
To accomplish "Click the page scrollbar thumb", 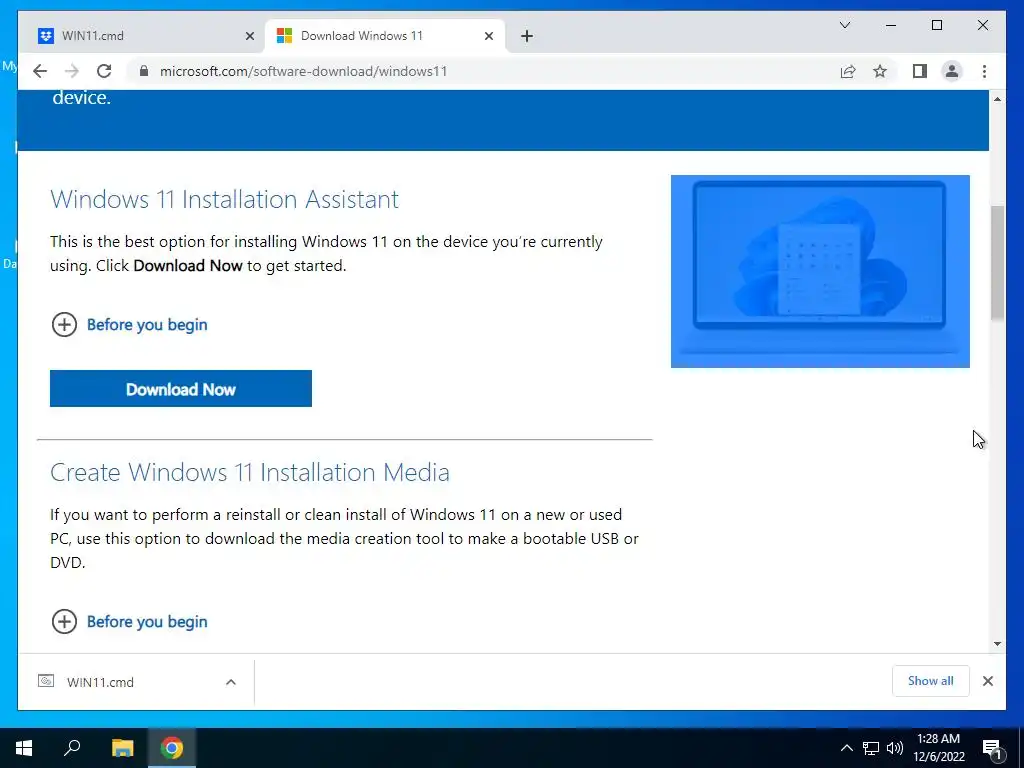I will 997,263.
